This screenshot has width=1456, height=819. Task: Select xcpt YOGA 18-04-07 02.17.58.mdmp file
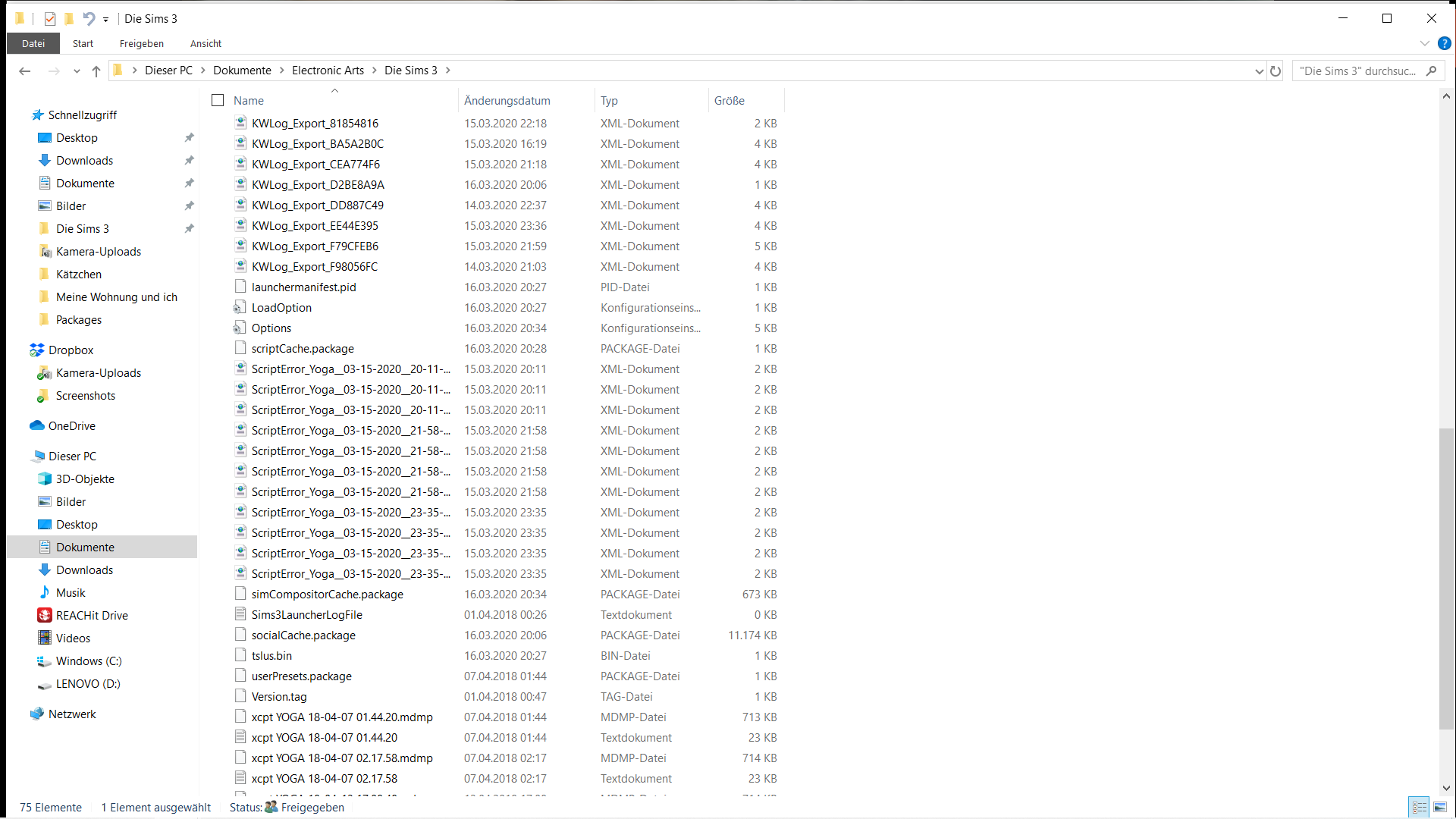pos(342,758)
